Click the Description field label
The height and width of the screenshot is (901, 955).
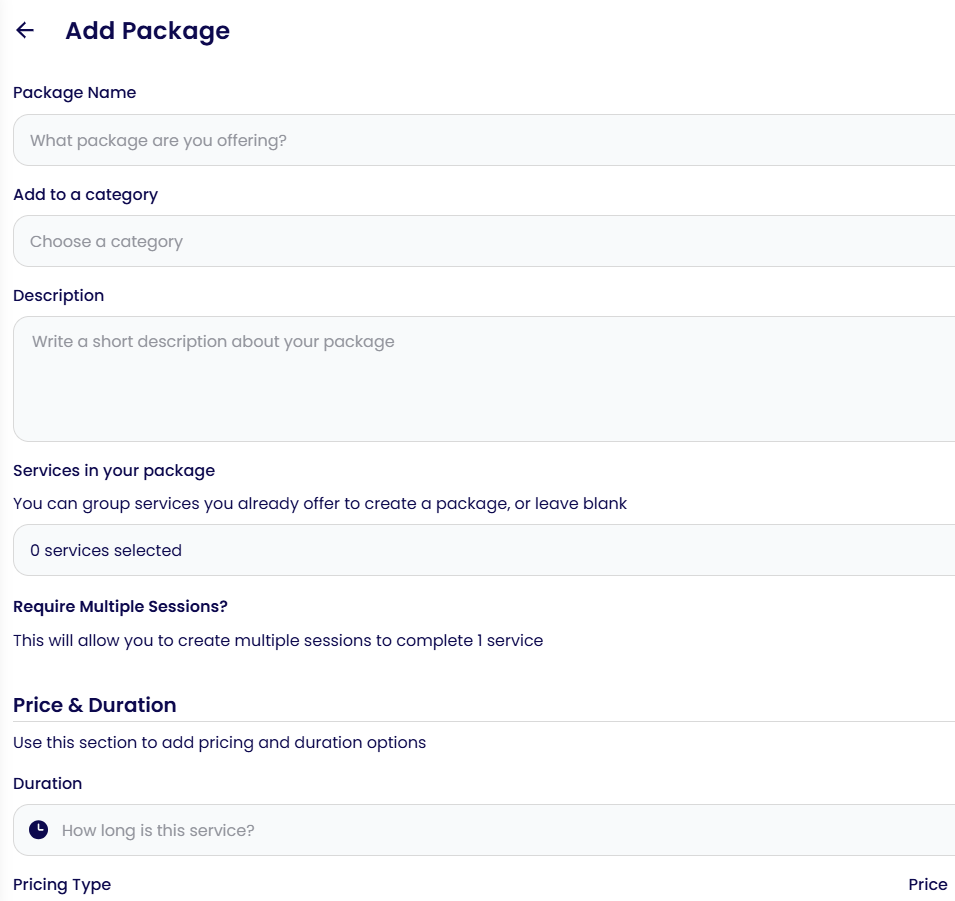coord(58,295)
